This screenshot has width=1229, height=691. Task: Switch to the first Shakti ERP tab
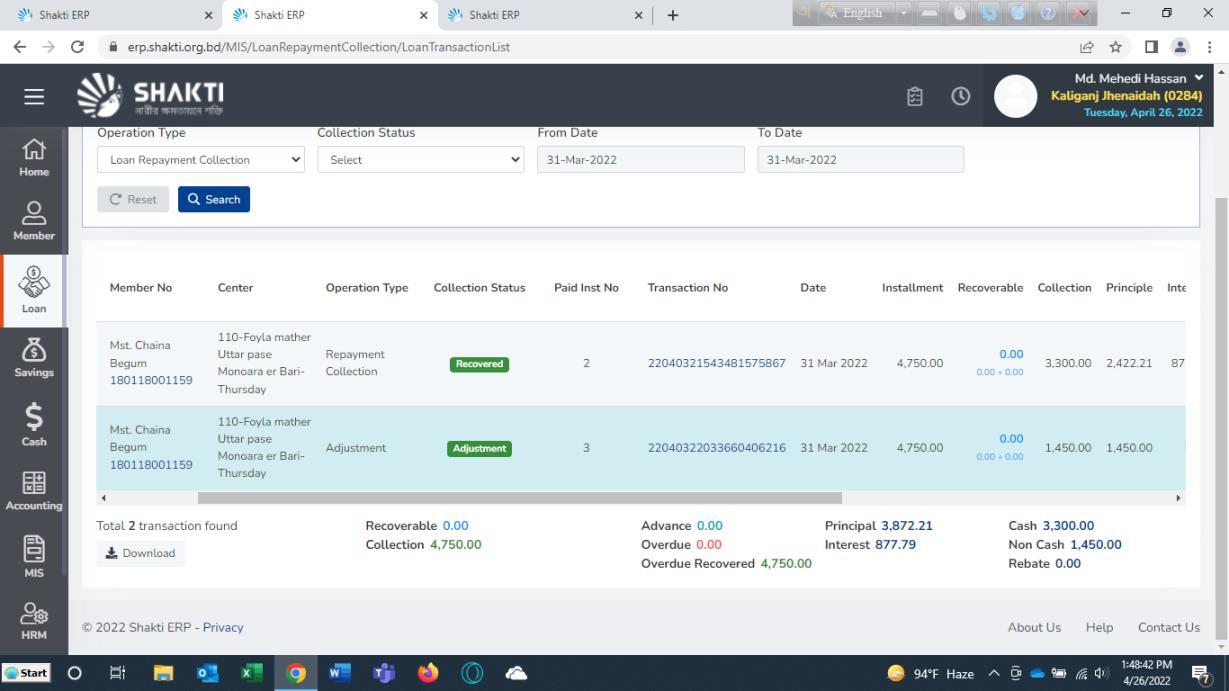[x=110, y=15]
